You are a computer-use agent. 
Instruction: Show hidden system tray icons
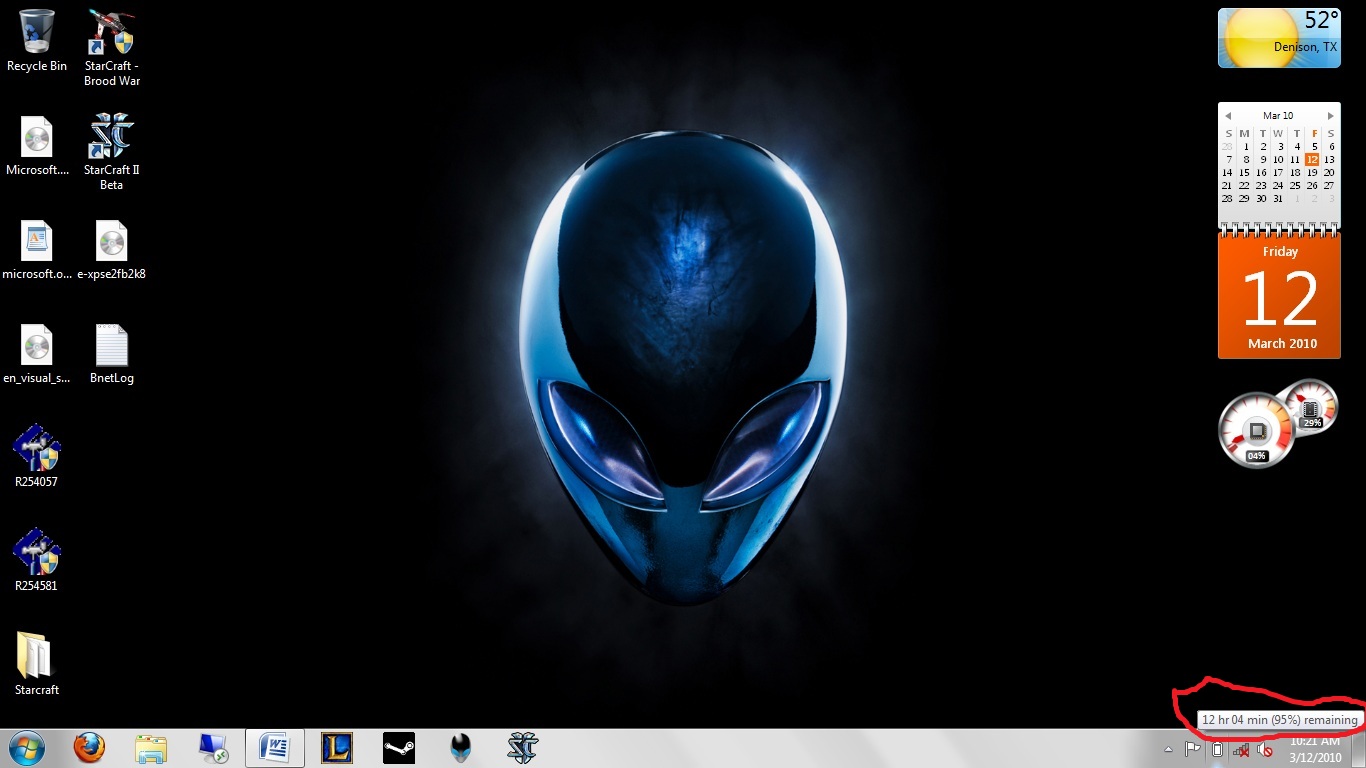click(x=1168, y=749)
